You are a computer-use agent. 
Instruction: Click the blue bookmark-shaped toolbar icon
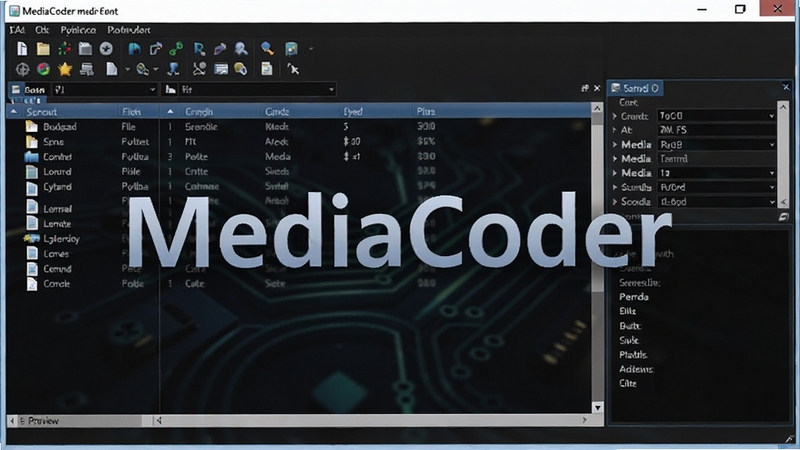pyautogui.click(x=135, y=49)
